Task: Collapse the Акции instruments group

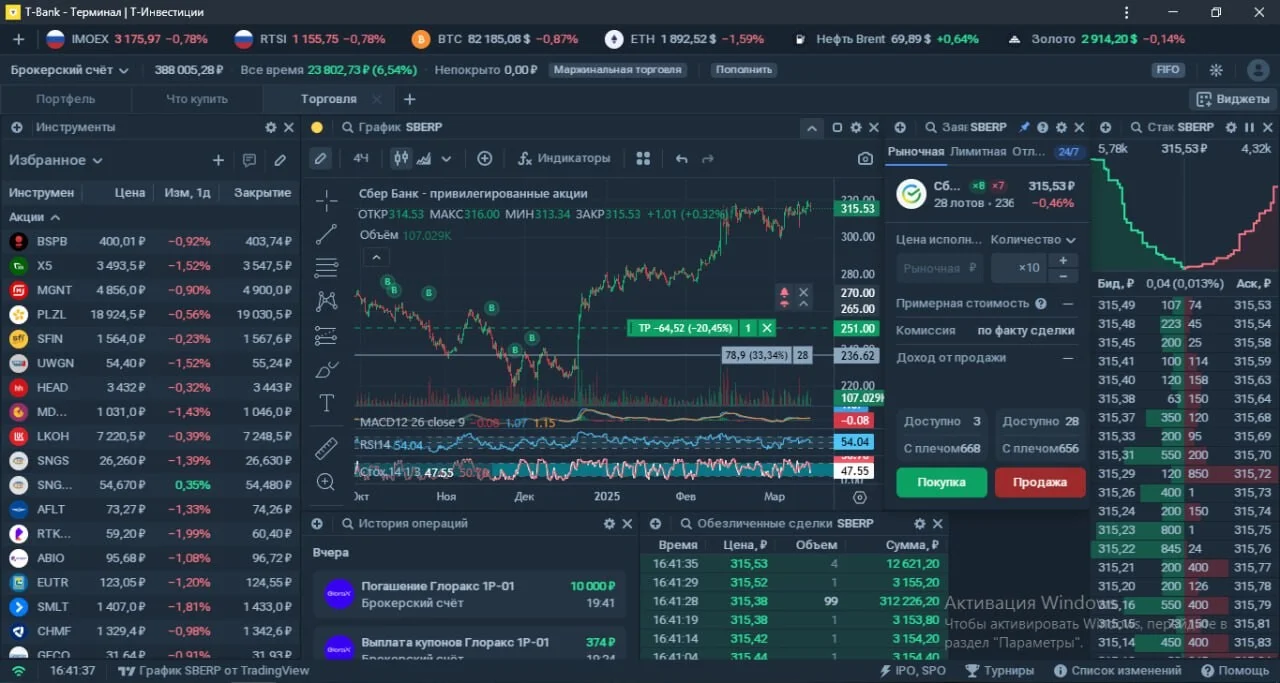Action: coord(35,216)
